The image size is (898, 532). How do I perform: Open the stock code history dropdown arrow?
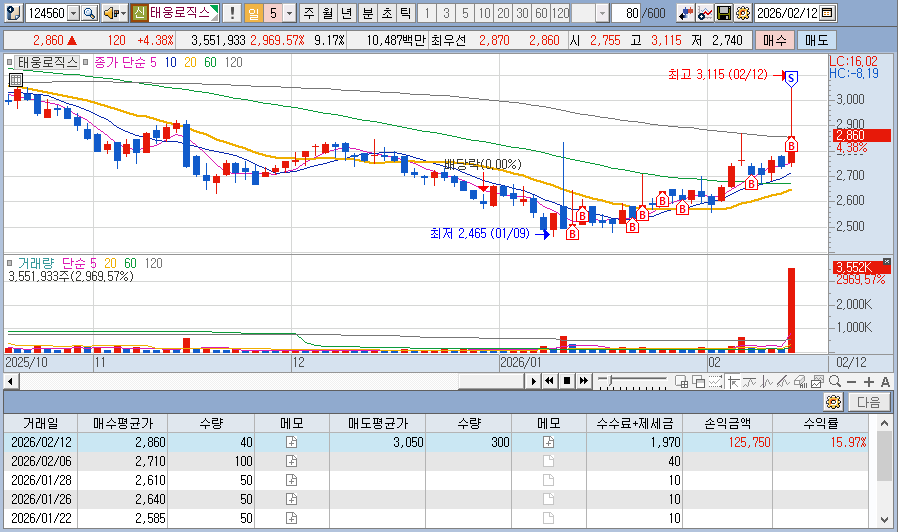pyautogui.click(x=74, y=13)
